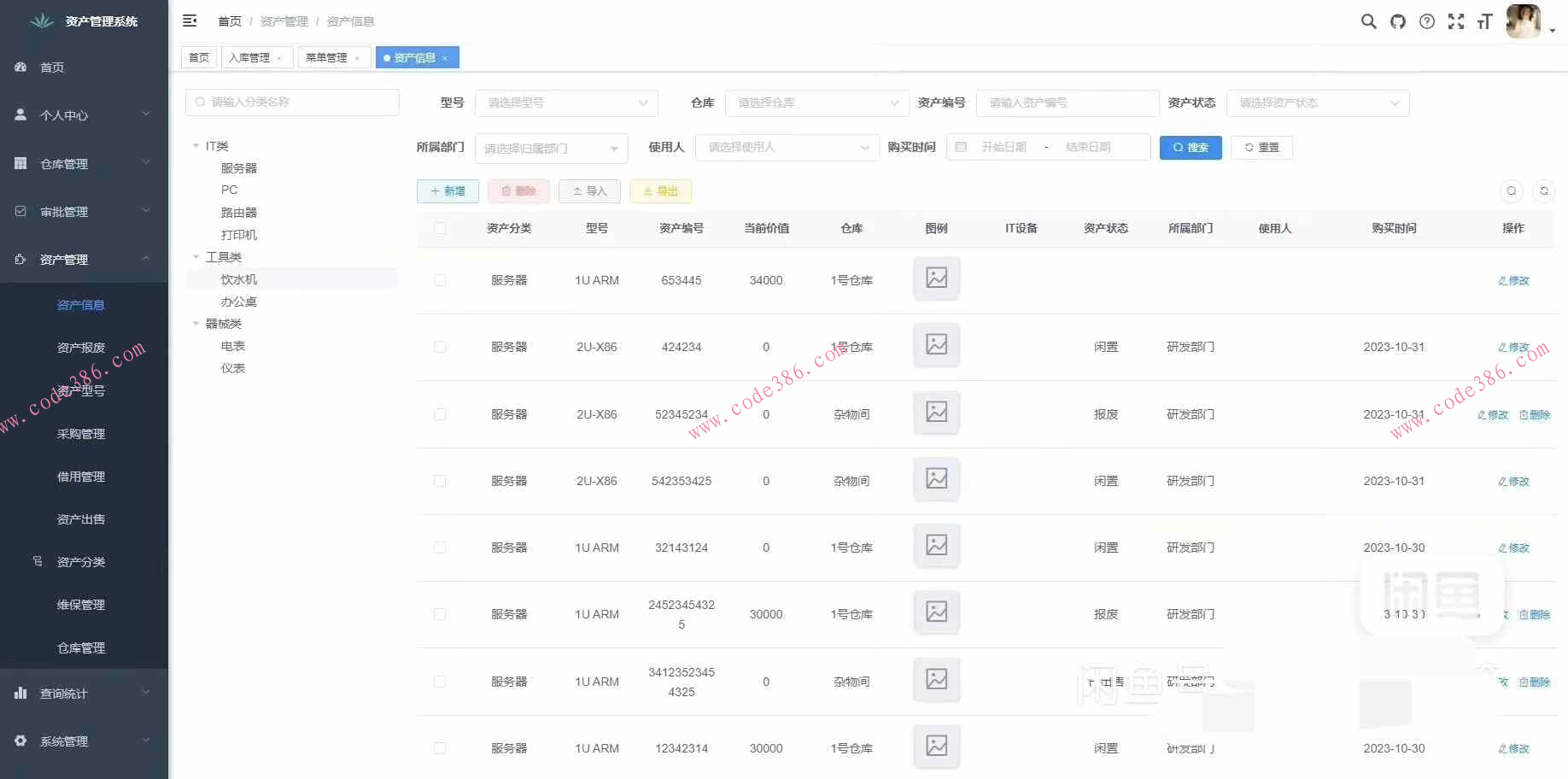The width and height of the screenshot is (1568, 779).
Task: Click 修改 on the first table row
Action: click(x=1513, y=279)
